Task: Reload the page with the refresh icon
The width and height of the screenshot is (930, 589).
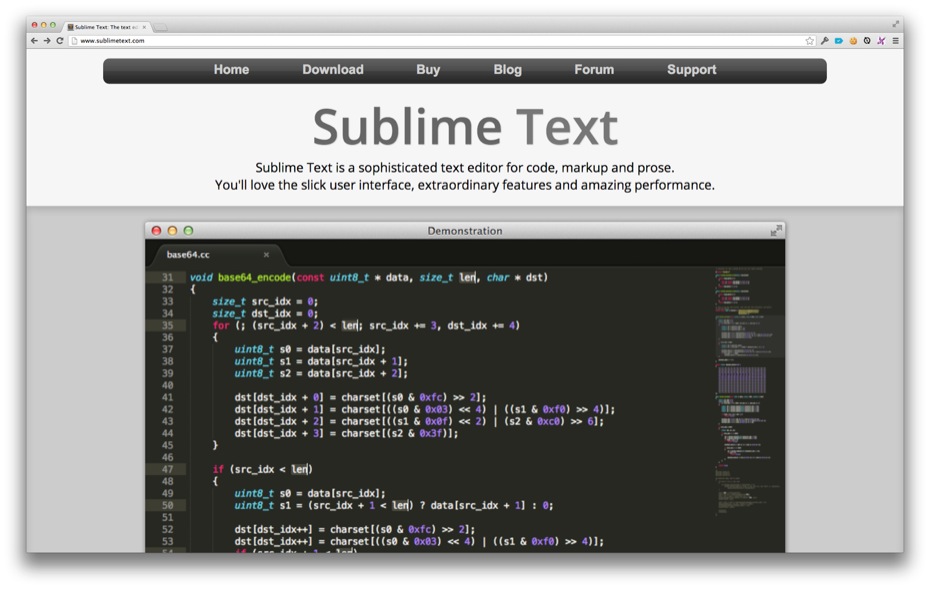Action: click(x=60, y=41)
